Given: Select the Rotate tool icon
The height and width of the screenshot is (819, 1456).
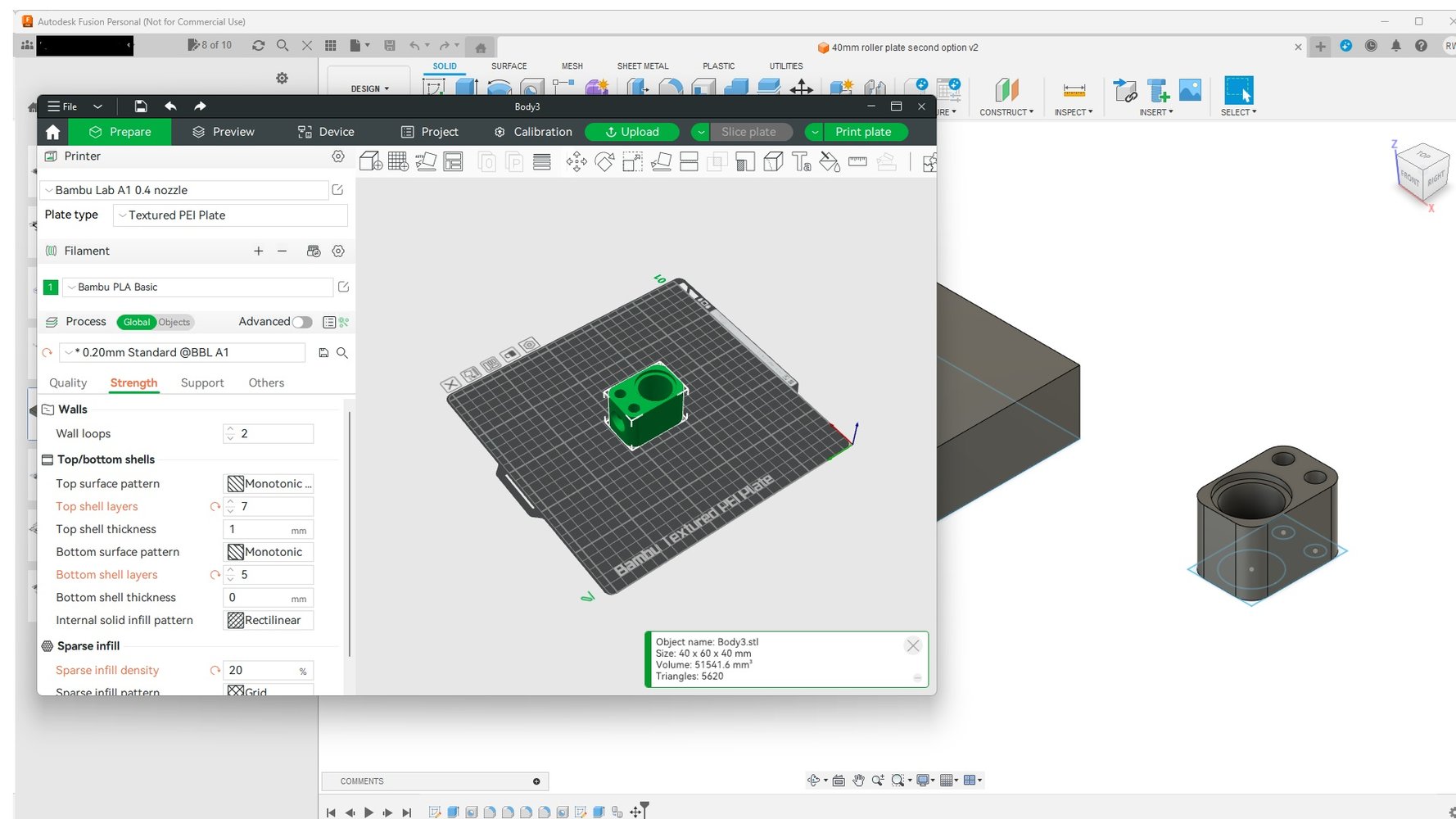Looking at the screenshot, I should 604,162.
